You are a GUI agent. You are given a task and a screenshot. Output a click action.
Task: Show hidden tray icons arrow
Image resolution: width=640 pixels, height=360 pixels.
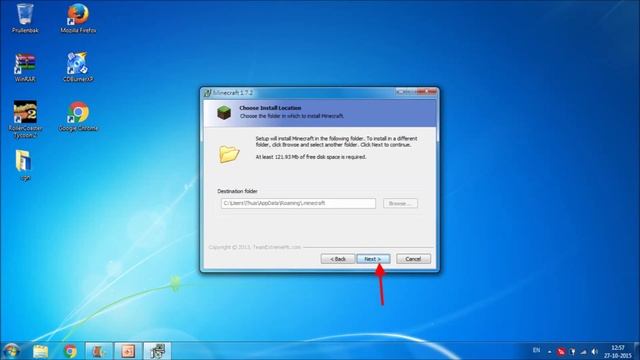[549, 351]
